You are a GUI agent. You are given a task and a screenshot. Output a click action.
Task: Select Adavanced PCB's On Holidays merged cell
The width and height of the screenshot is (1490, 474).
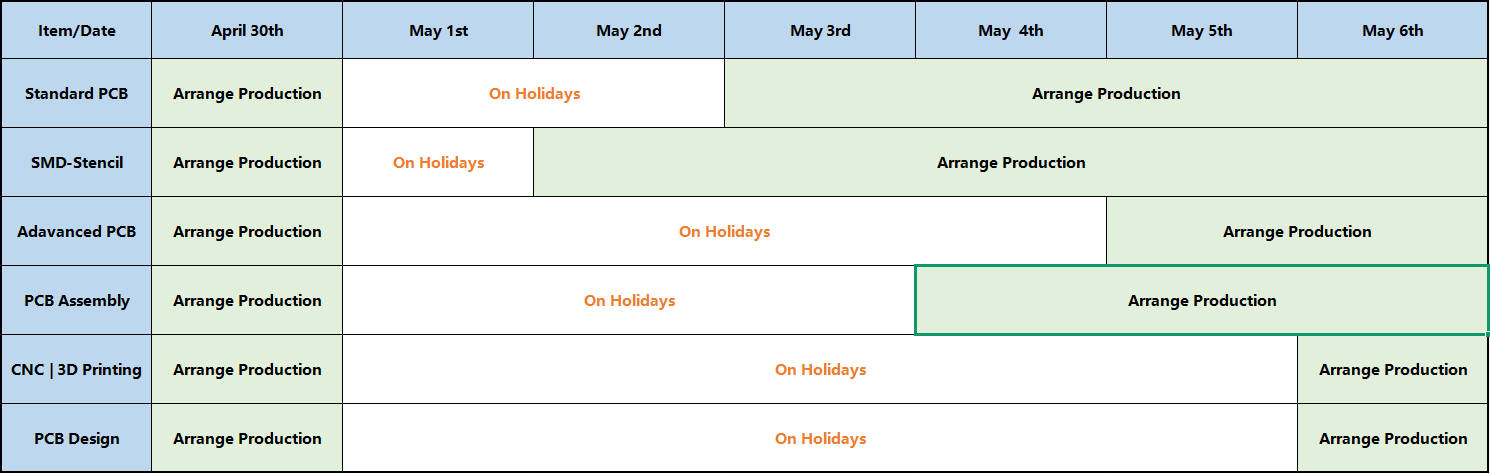[x=724, y=231]
